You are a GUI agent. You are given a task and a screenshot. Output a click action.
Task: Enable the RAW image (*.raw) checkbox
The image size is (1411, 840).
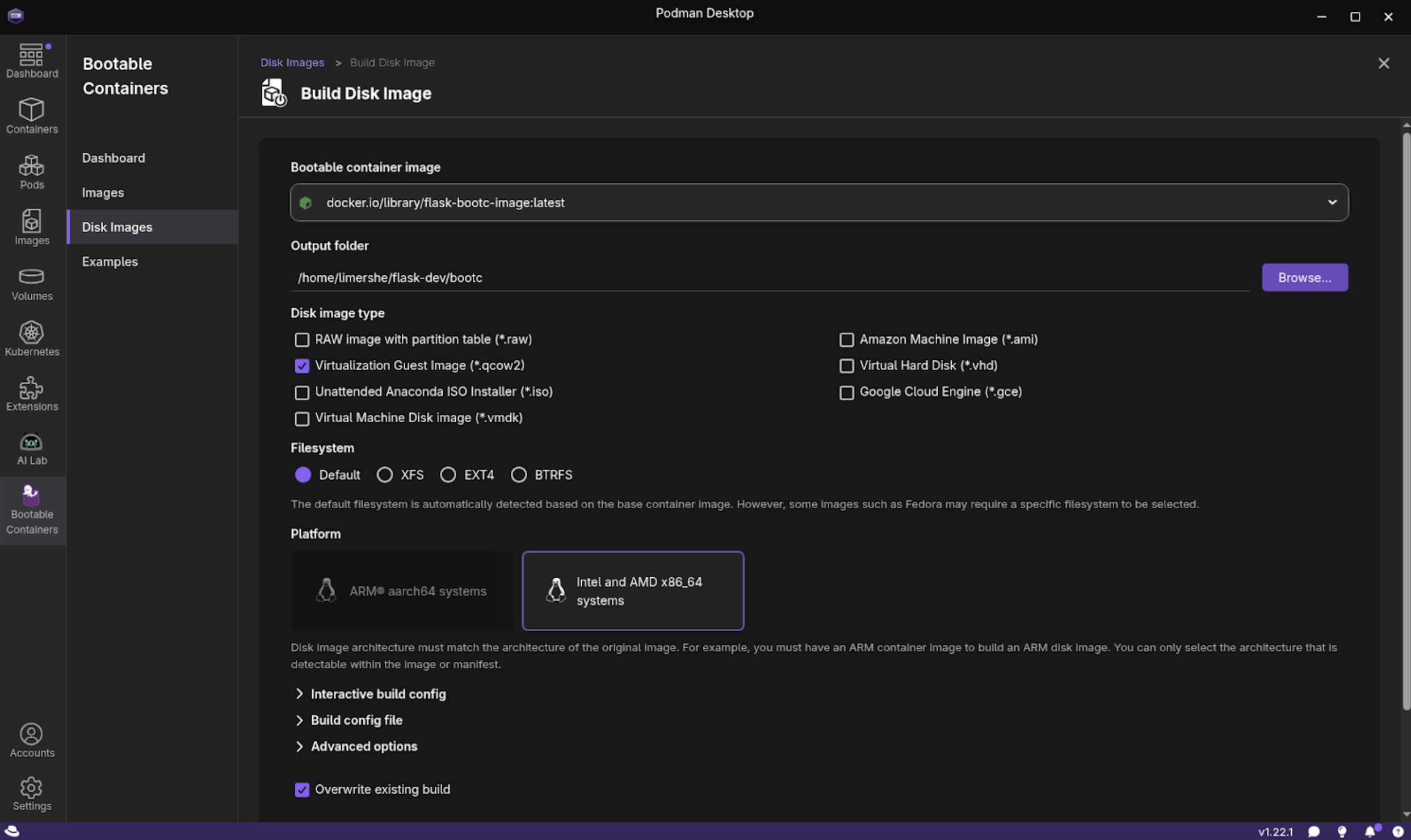[x=302, y=339]
